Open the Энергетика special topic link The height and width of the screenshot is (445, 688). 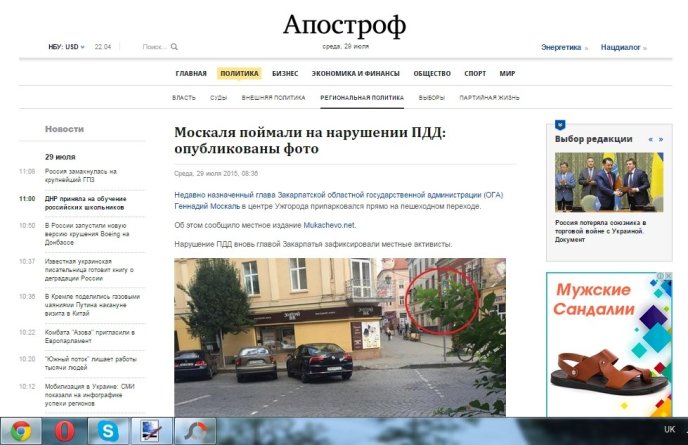564,47
